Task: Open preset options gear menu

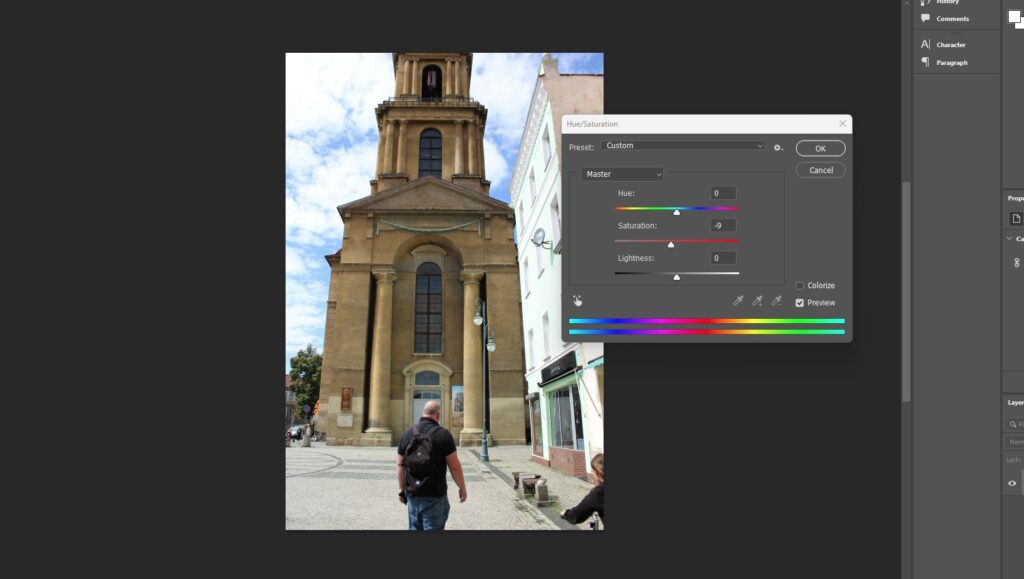Action: 778,148
